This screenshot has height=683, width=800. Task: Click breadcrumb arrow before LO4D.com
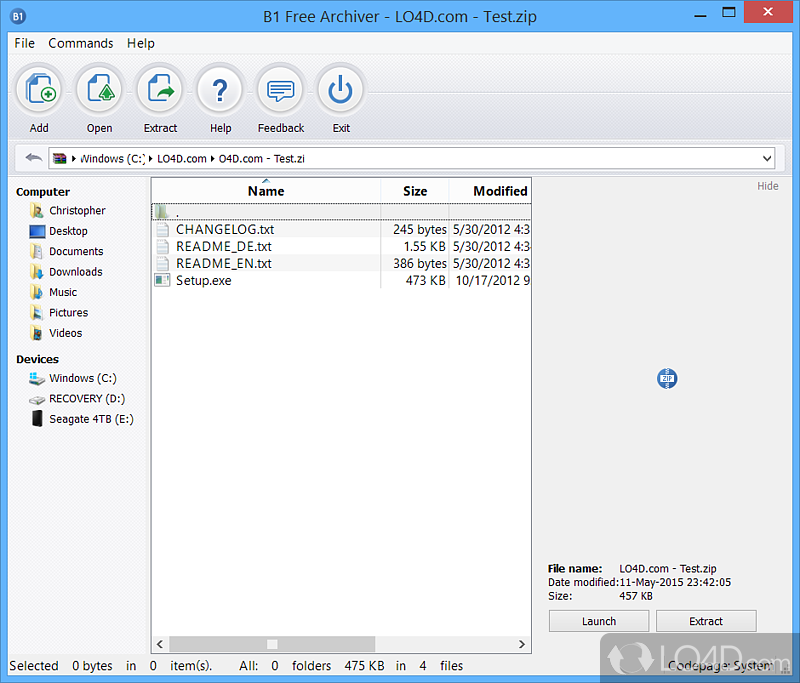151,159
